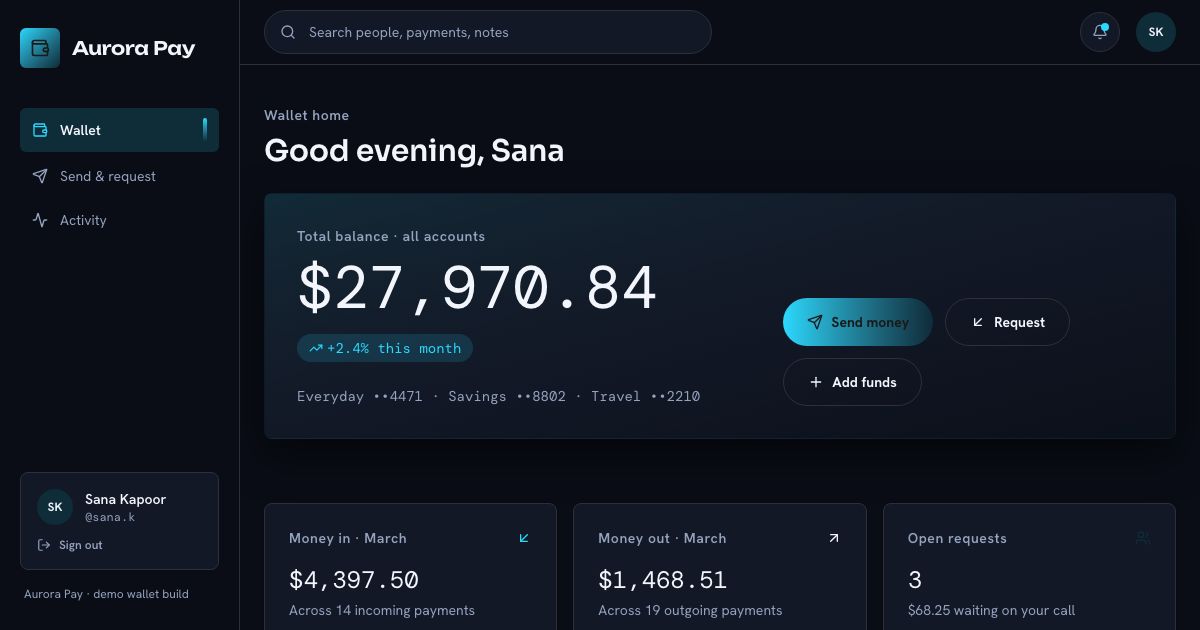
Task: Click the Money in arrow icon
Action: click(524, 538)
